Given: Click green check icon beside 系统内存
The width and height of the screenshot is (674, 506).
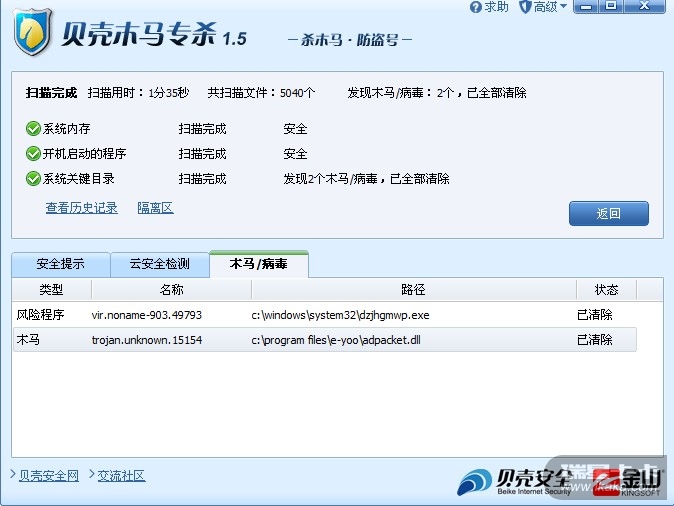Looking at the screenshot, I should (x=33, y=129).
